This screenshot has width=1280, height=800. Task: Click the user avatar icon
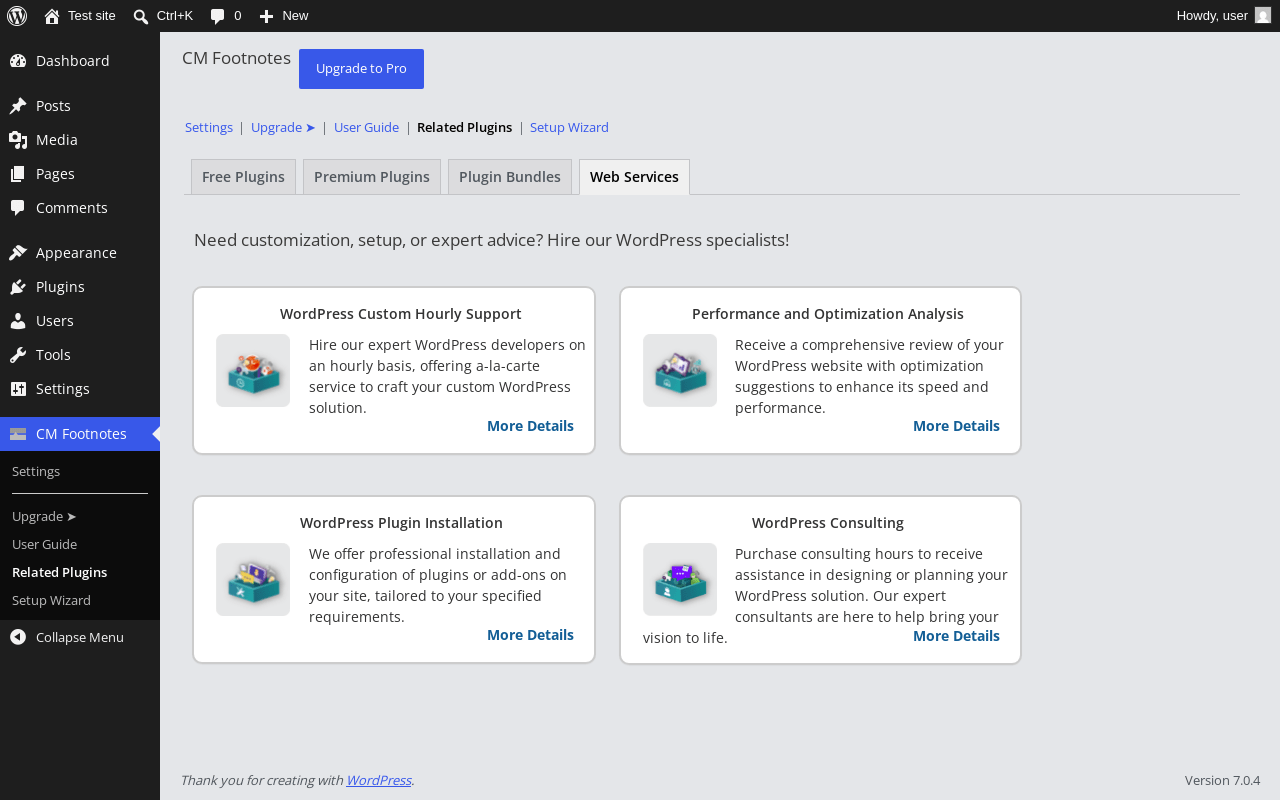tap(1263, 16)
